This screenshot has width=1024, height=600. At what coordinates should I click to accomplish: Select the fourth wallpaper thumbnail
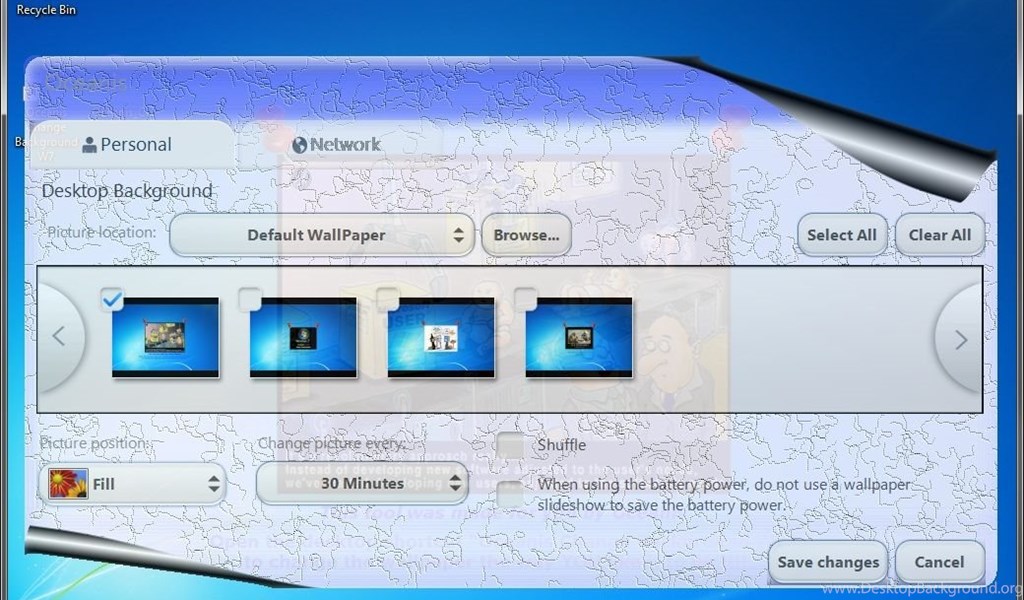579,338
